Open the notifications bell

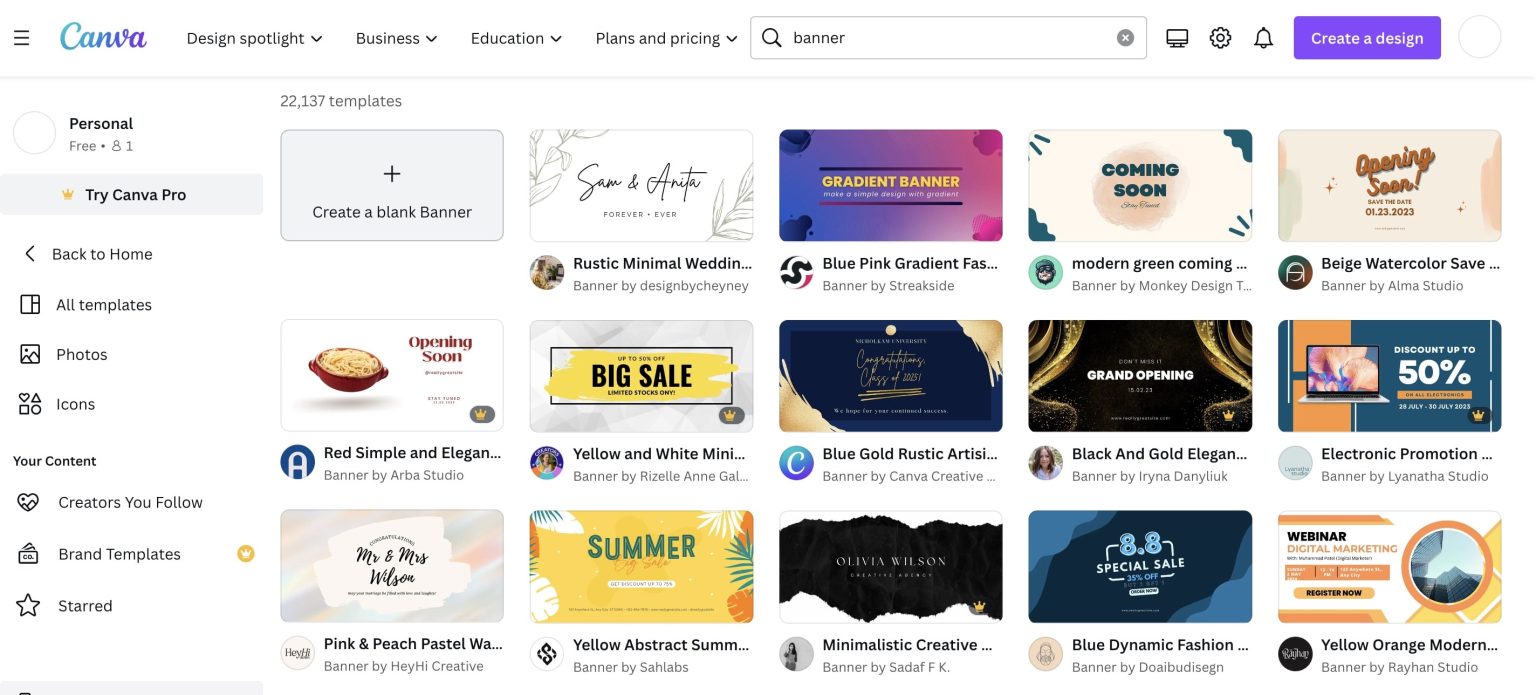pyautogui.click(x=1263, y=37)
